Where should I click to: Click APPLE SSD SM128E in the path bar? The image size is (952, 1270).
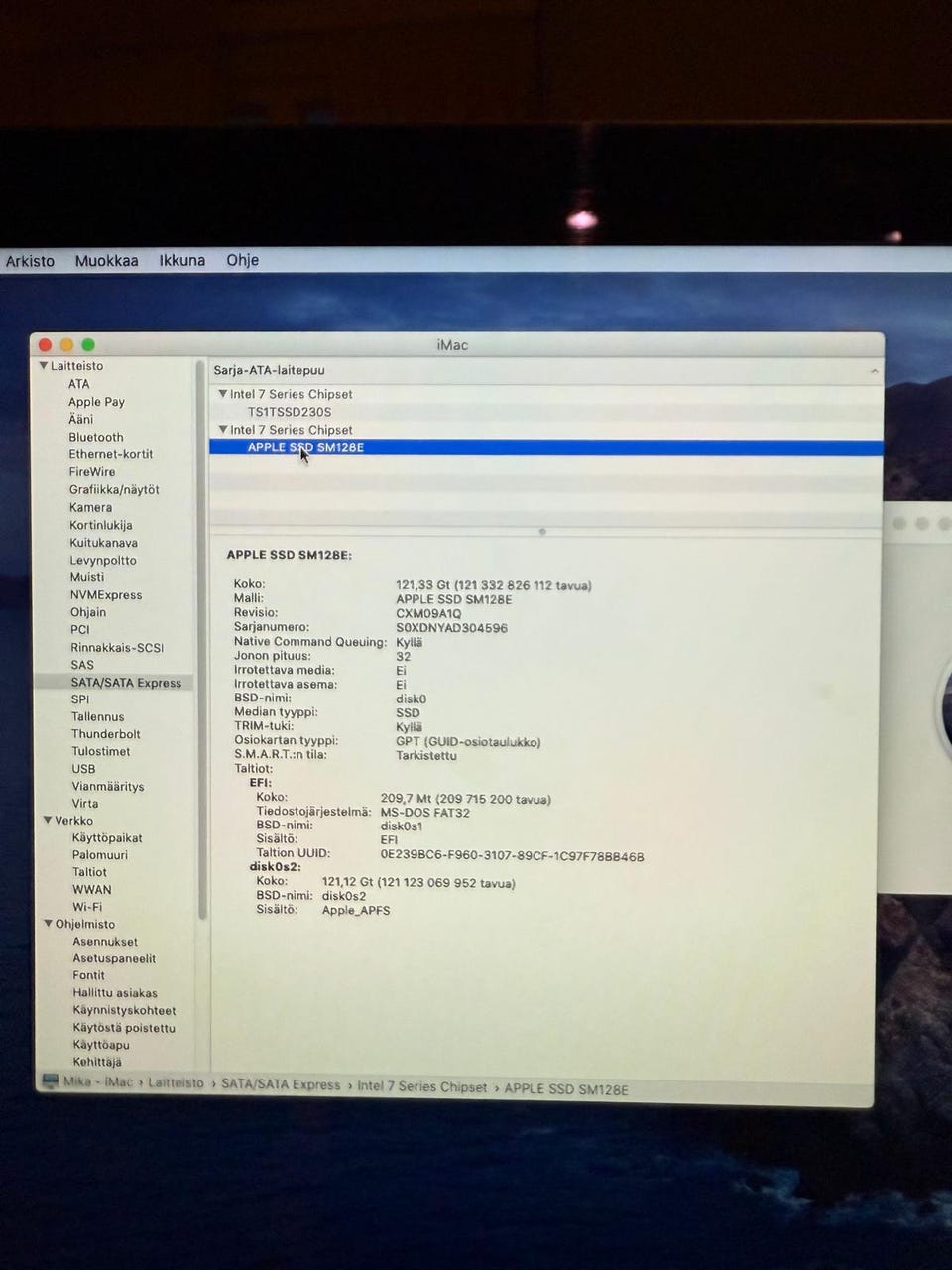[566, 1089]
